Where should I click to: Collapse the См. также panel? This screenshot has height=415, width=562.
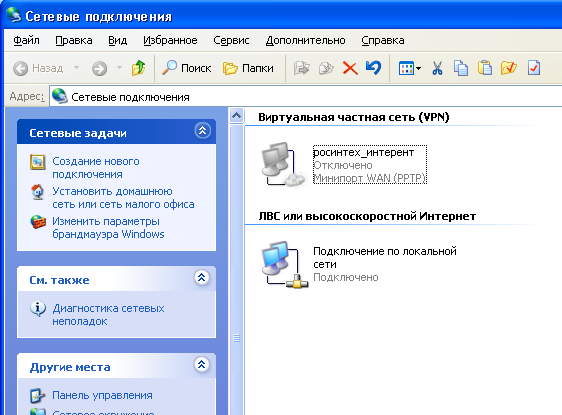click(202, 277)
